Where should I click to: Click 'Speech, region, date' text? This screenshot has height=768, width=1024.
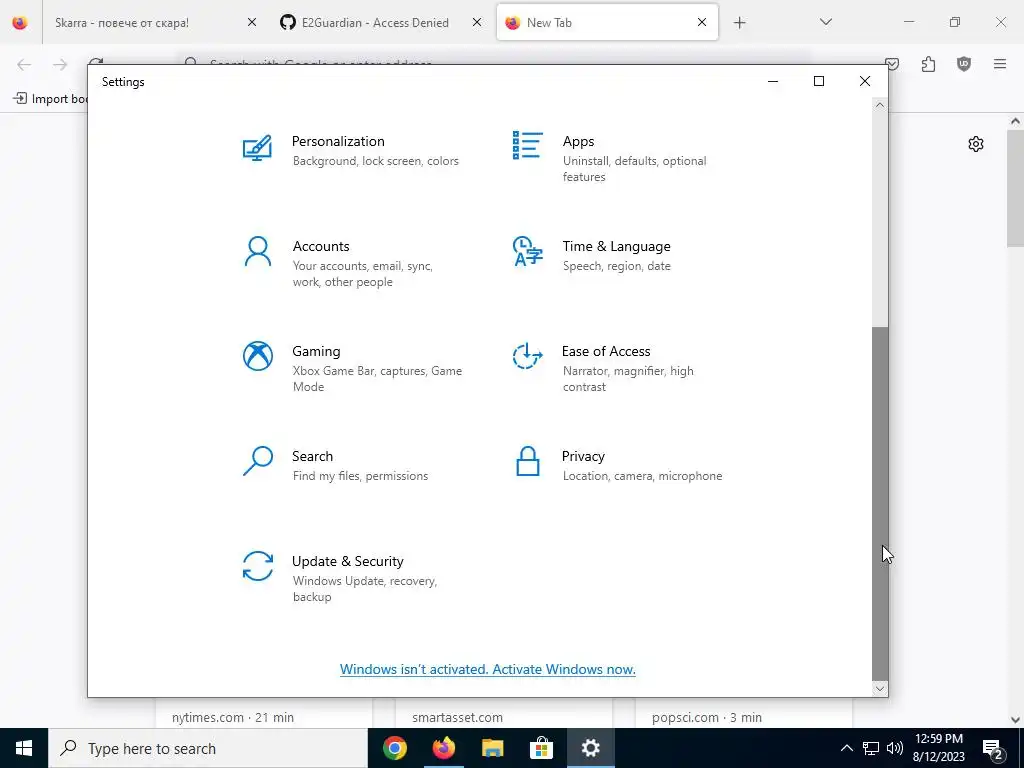pos(616,266)
